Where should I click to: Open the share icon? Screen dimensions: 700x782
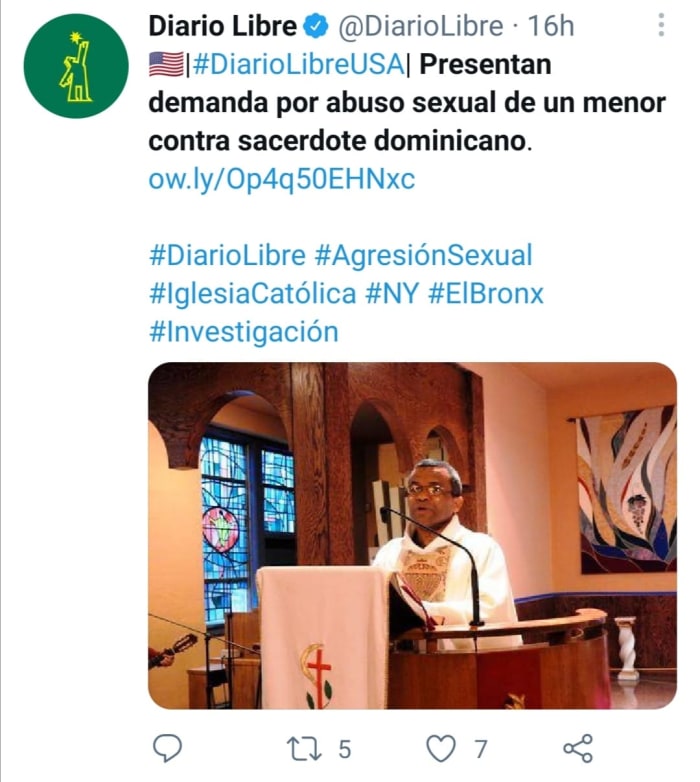[x=578, y=749]
